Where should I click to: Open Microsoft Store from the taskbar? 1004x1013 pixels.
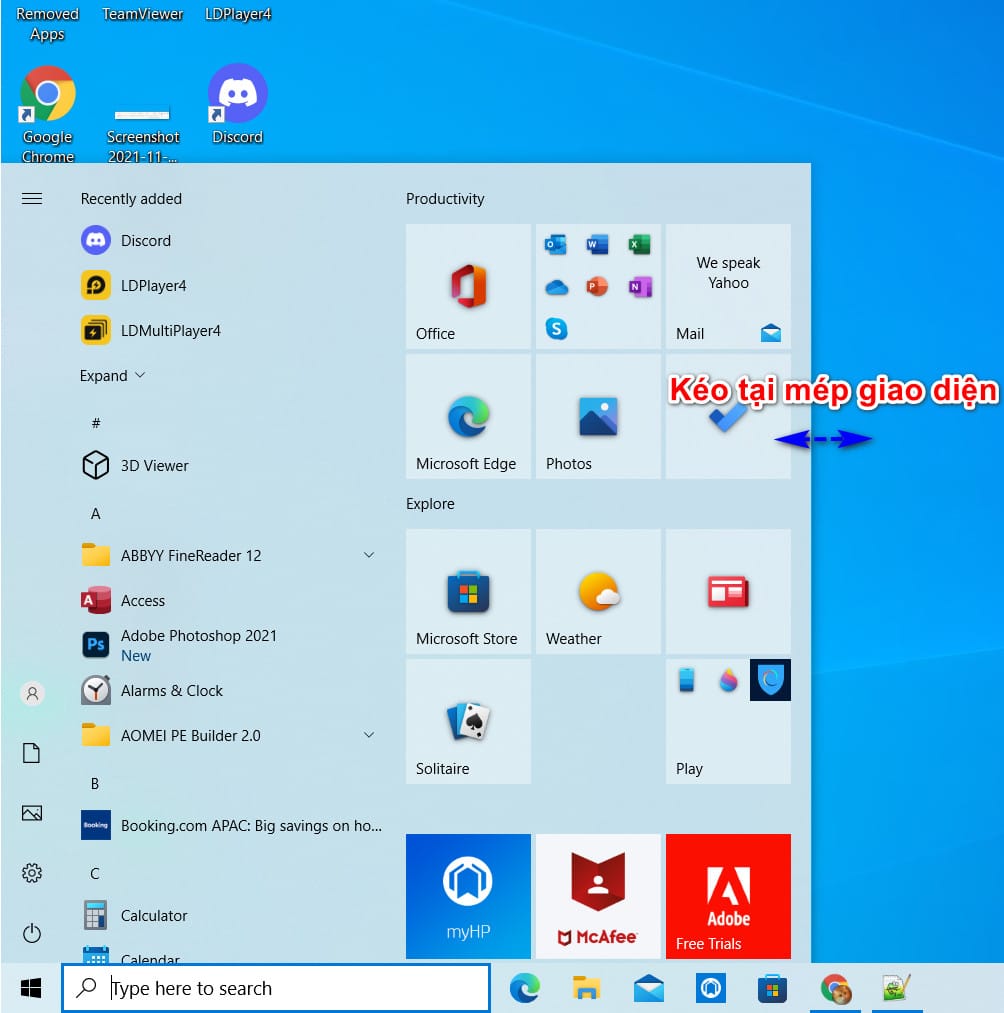772,988
